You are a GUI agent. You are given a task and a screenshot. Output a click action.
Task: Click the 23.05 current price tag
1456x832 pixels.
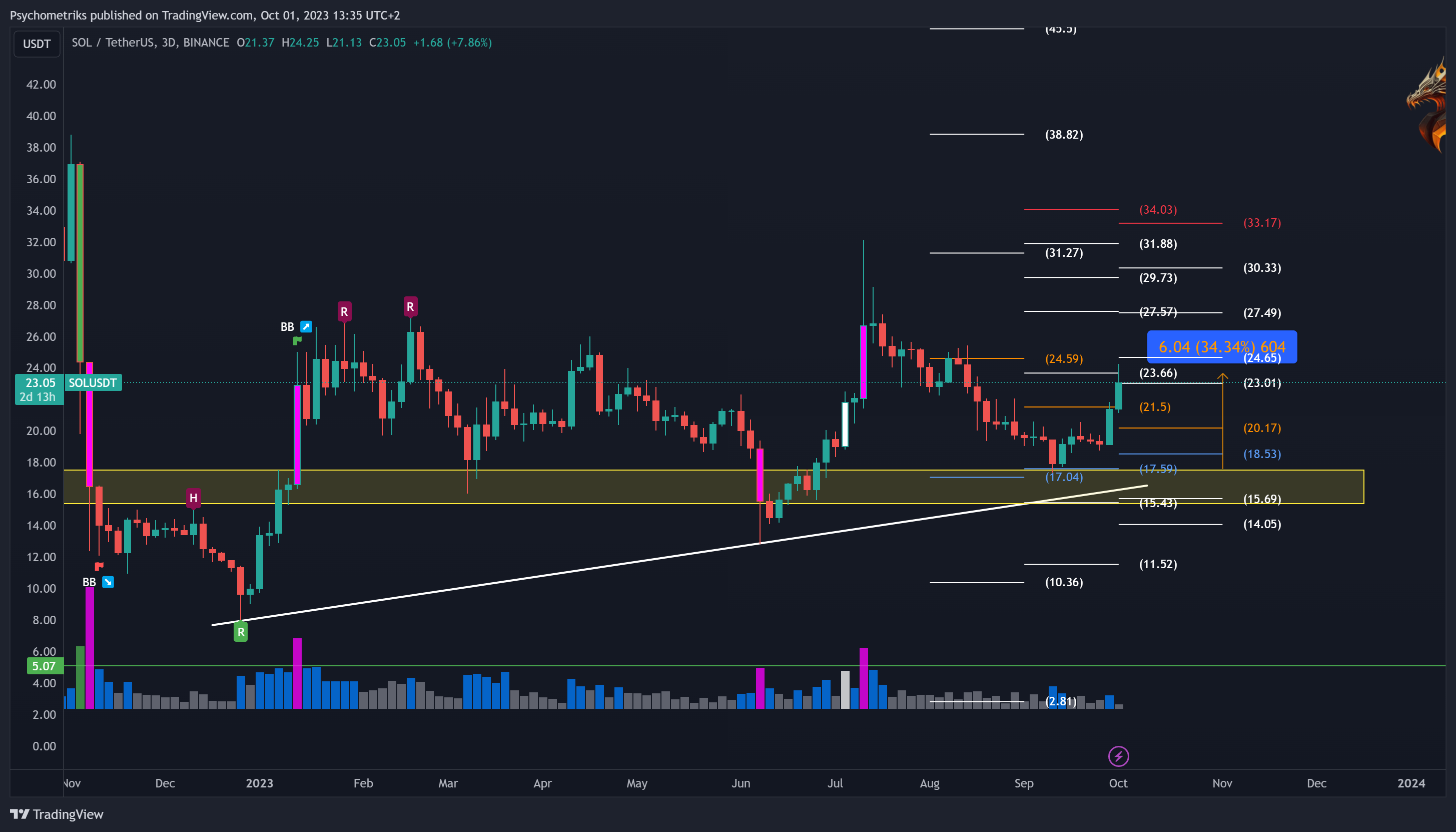click(40, 383)
